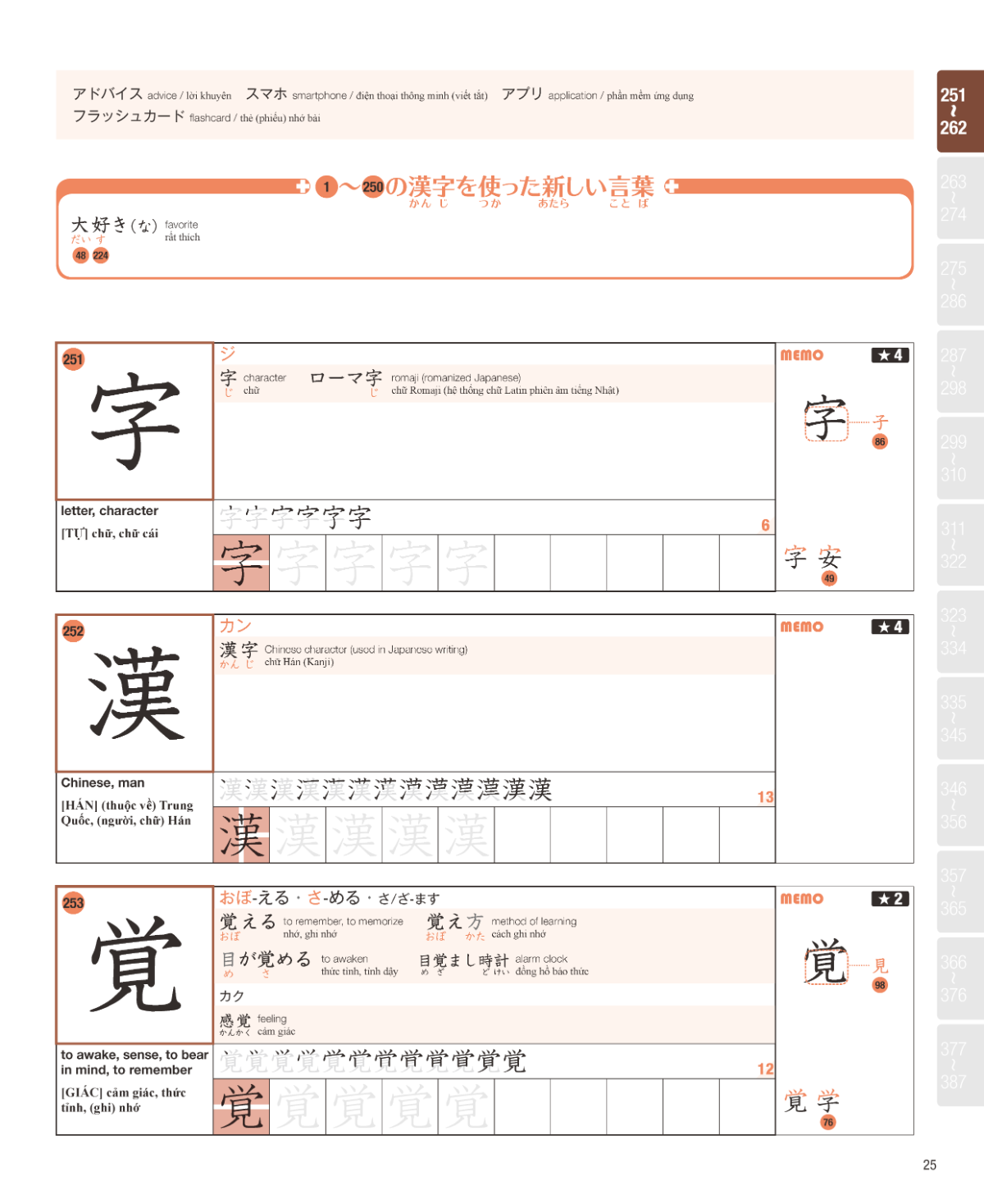Click the word スマホ
The height and width of the screenshot is (1204, 984).
(266, 93)
